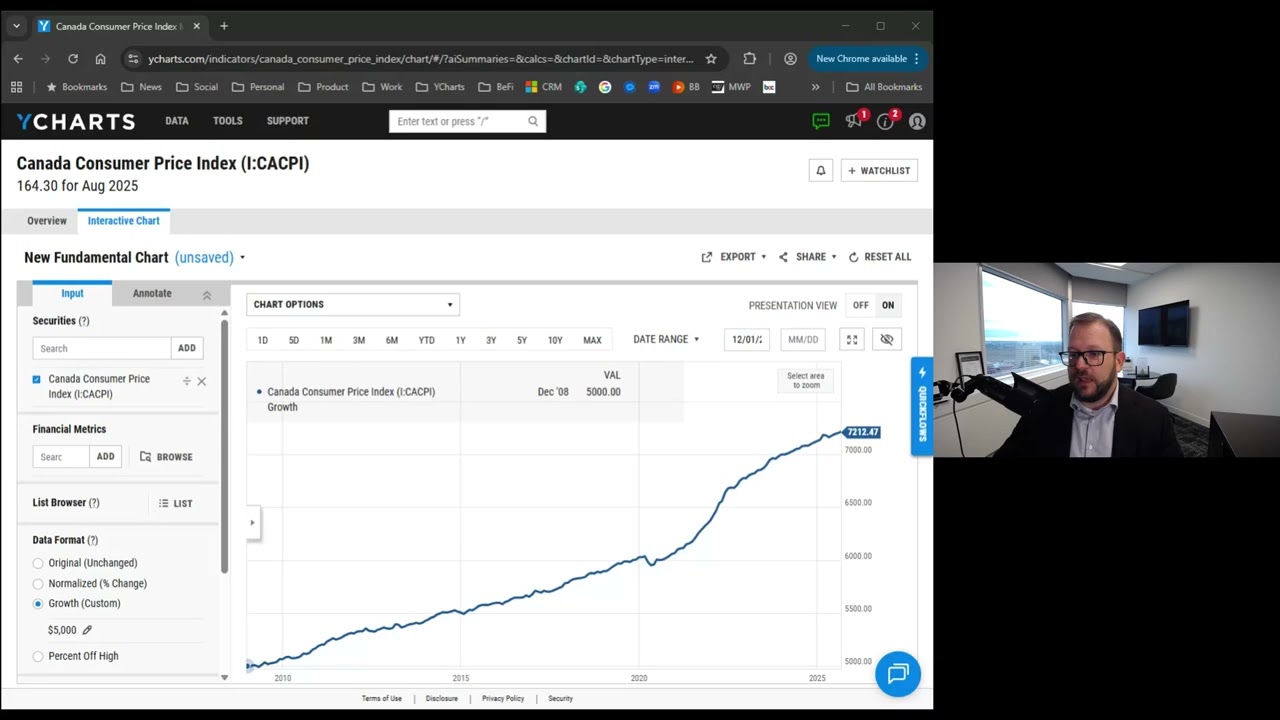This screenshot has width=1280, height=720.
Task: Open the List browser button
Action: [x=175, y=504]
